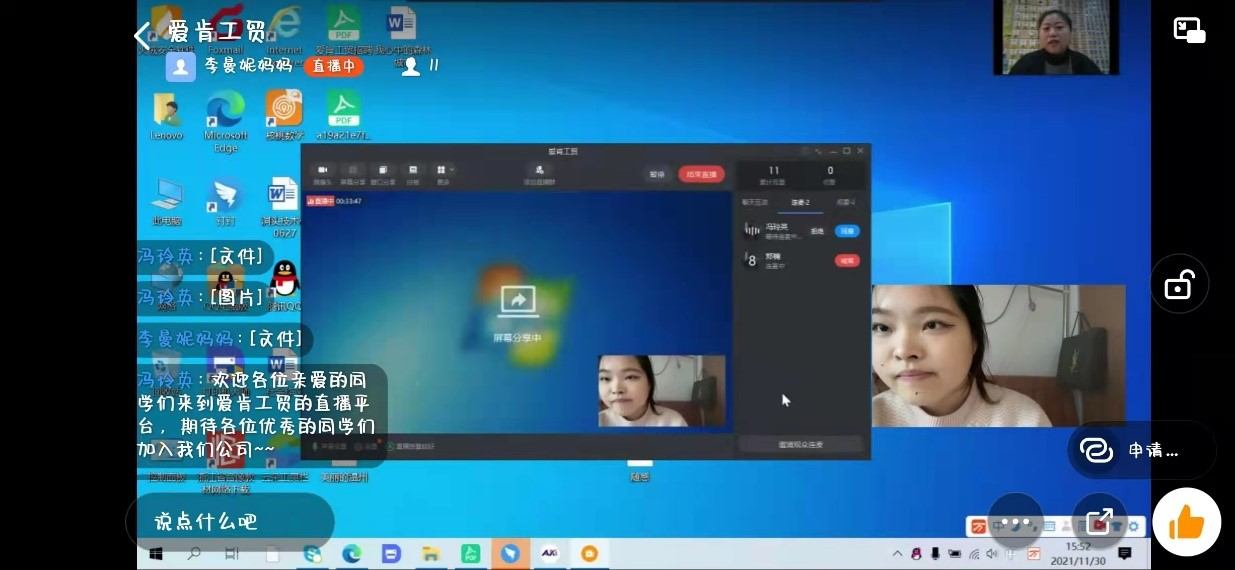Tap the back arrow beside 爱肯工贸

click(x=143, y=36)
